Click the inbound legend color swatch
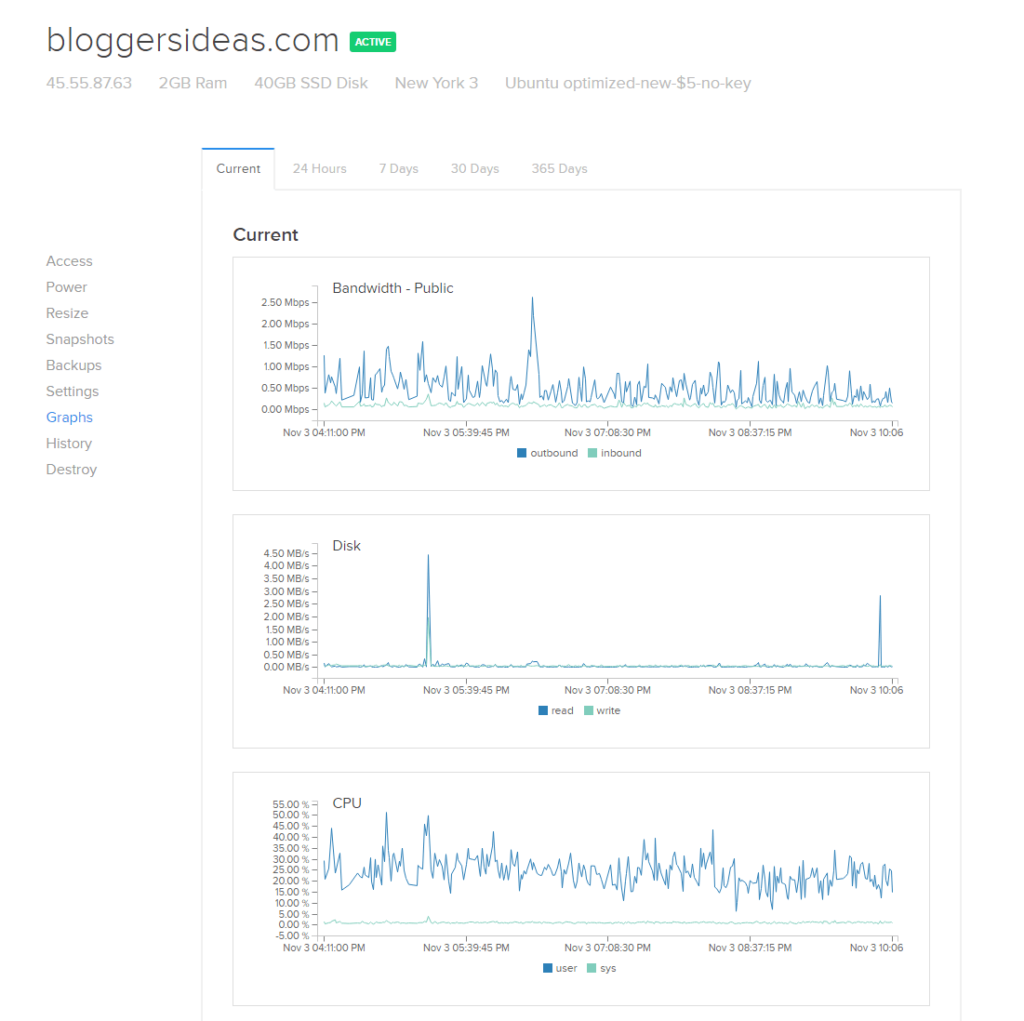 [x=592, y=453]
